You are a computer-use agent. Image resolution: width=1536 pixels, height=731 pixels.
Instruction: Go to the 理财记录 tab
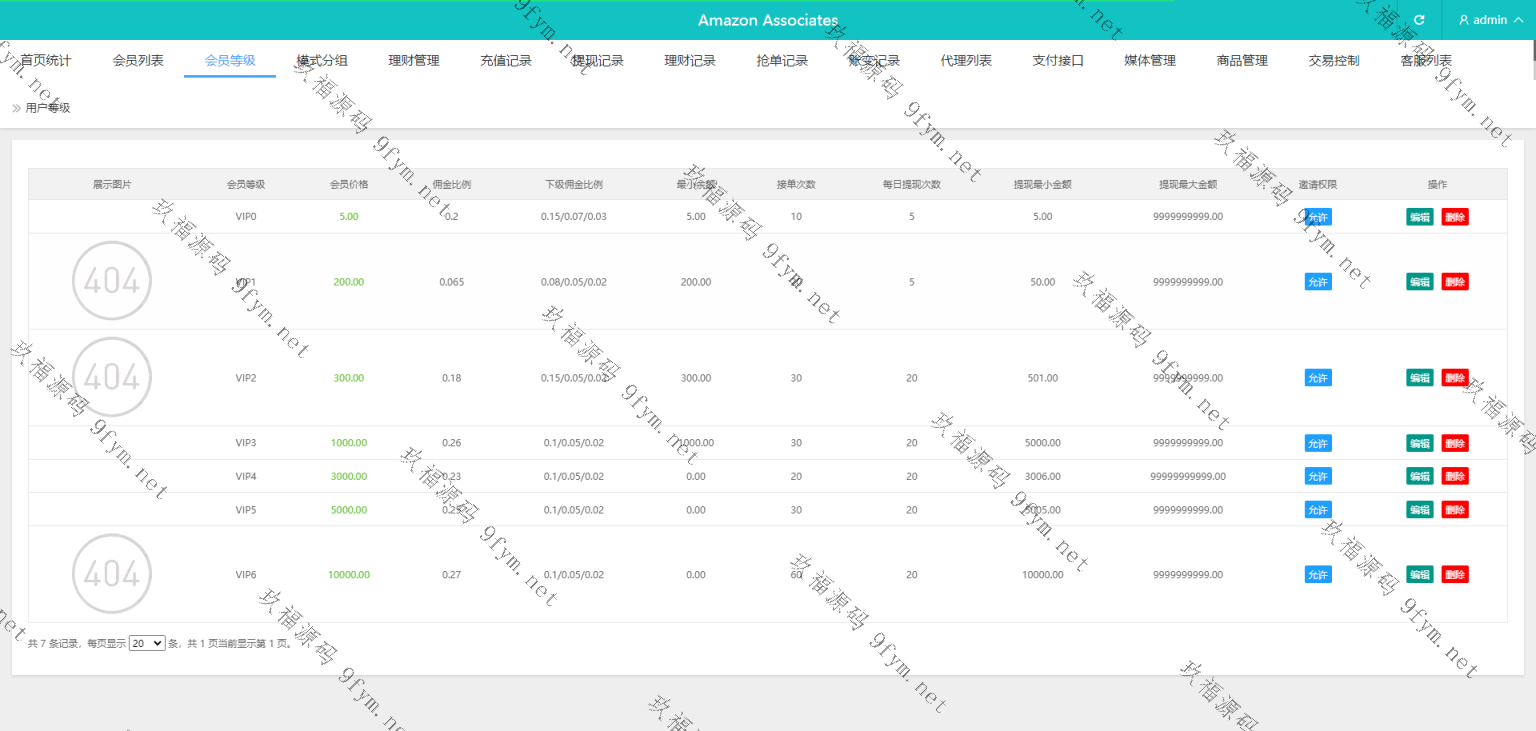coord(690,61)
